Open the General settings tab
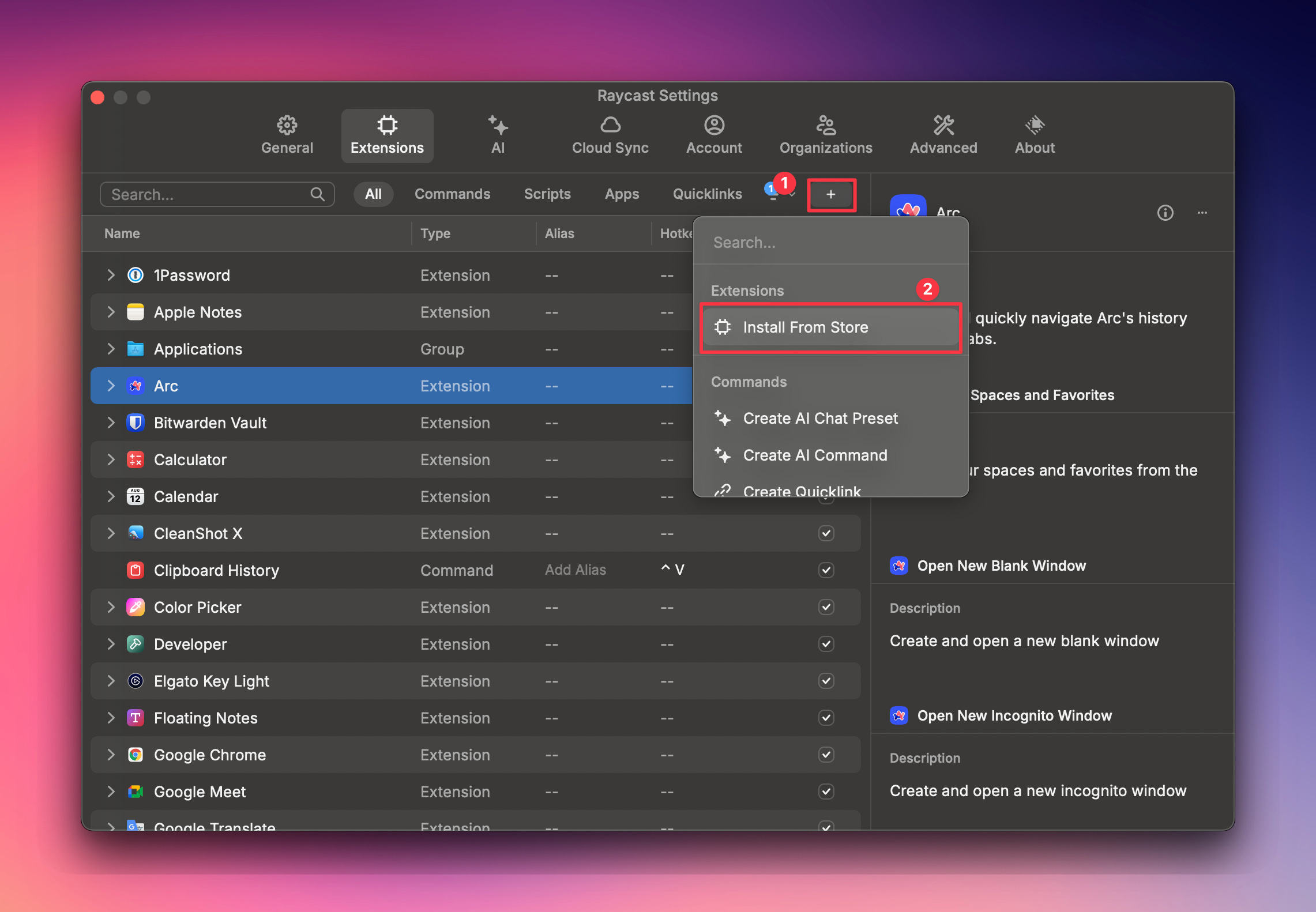The width and height of the screenshot is (1316, 912). click(x=287, y=135)
